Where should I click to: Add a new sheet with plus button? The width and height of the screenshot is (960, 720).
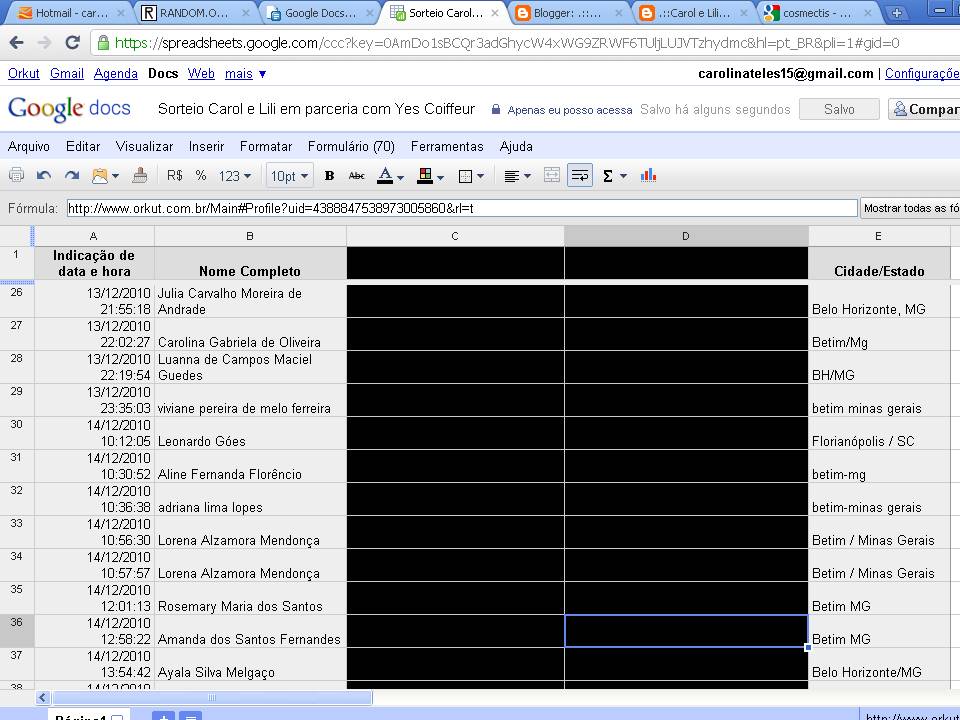(163, 716)
